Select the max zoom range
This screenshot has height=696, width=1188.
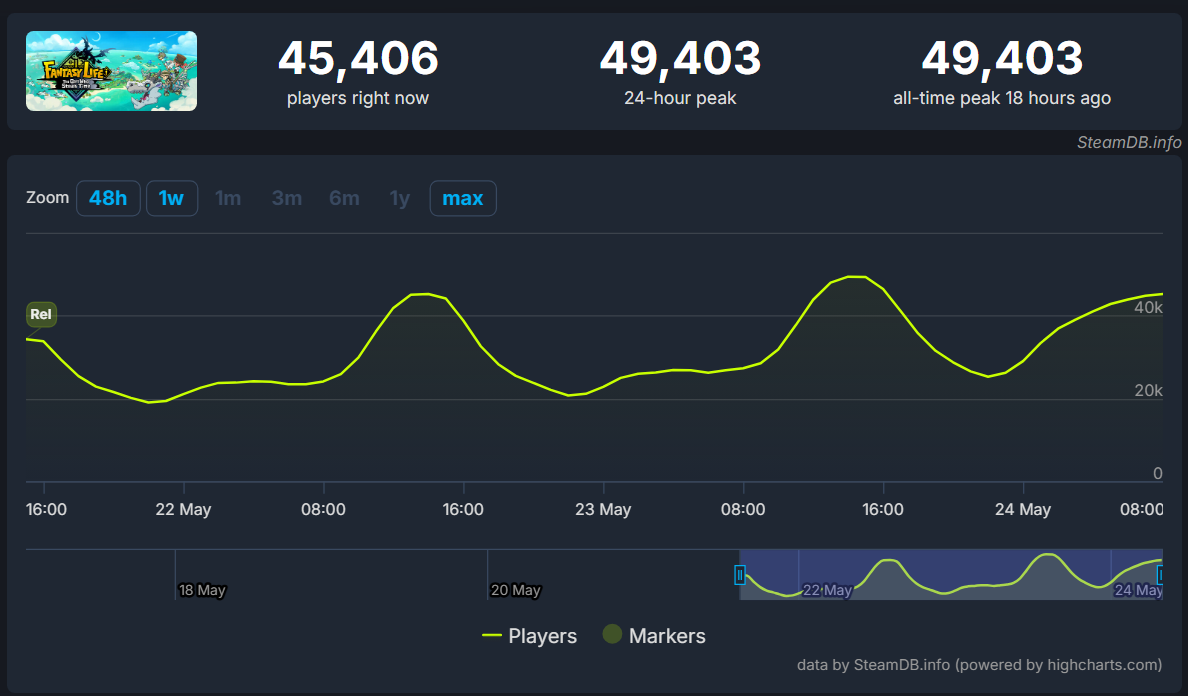pyautogui.click(x=462, y=198)
